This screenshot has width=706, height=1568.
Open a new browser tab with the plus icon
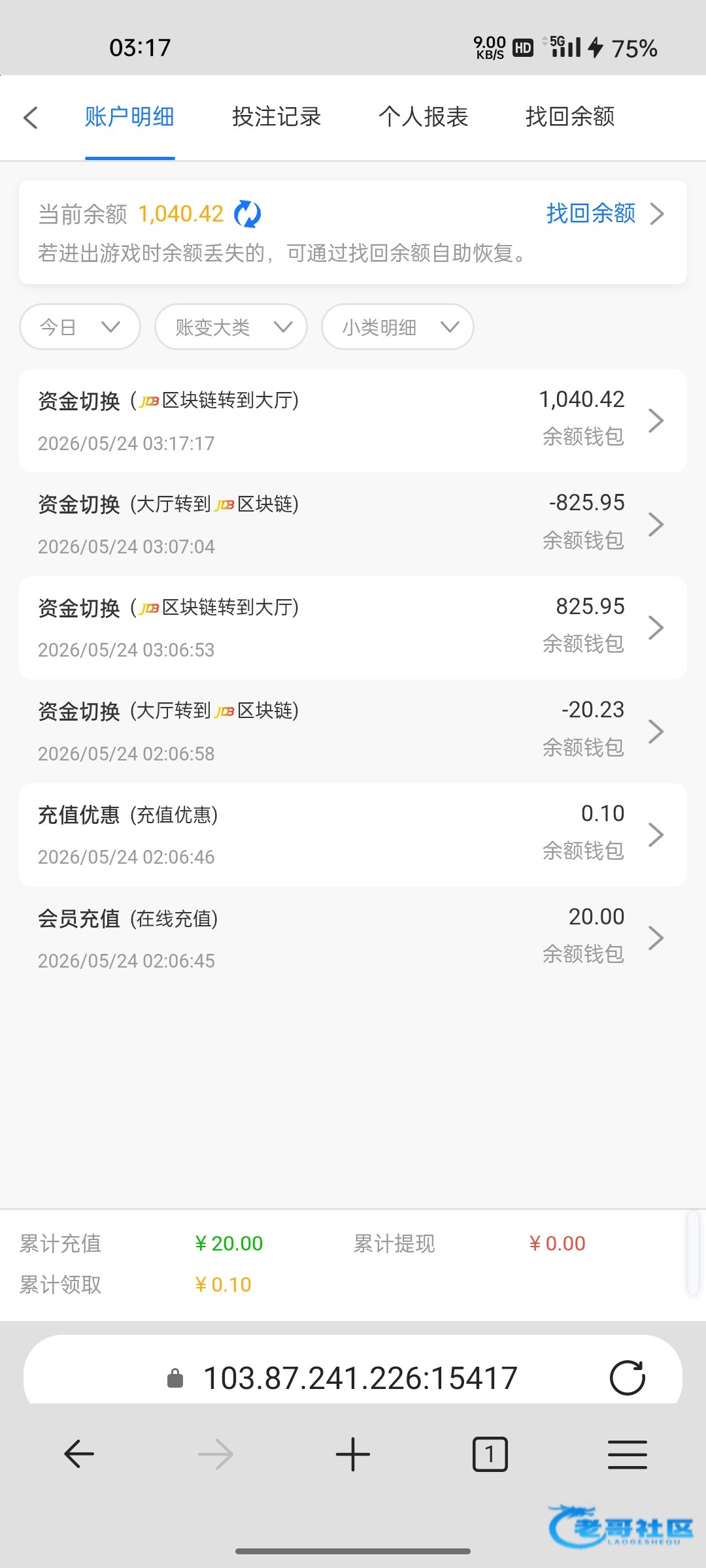coord(353,1454)
